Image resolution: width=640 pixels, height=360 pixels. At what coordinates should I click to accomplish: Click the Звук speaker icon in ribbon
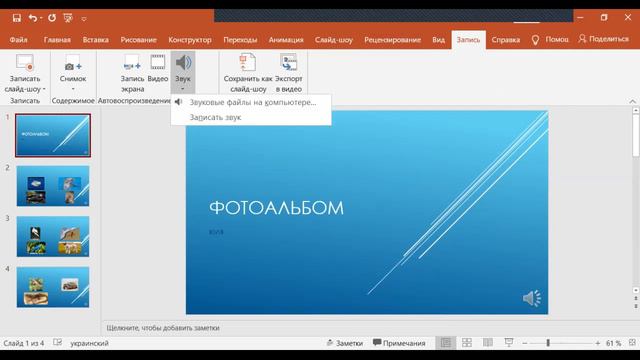point(183,63)
